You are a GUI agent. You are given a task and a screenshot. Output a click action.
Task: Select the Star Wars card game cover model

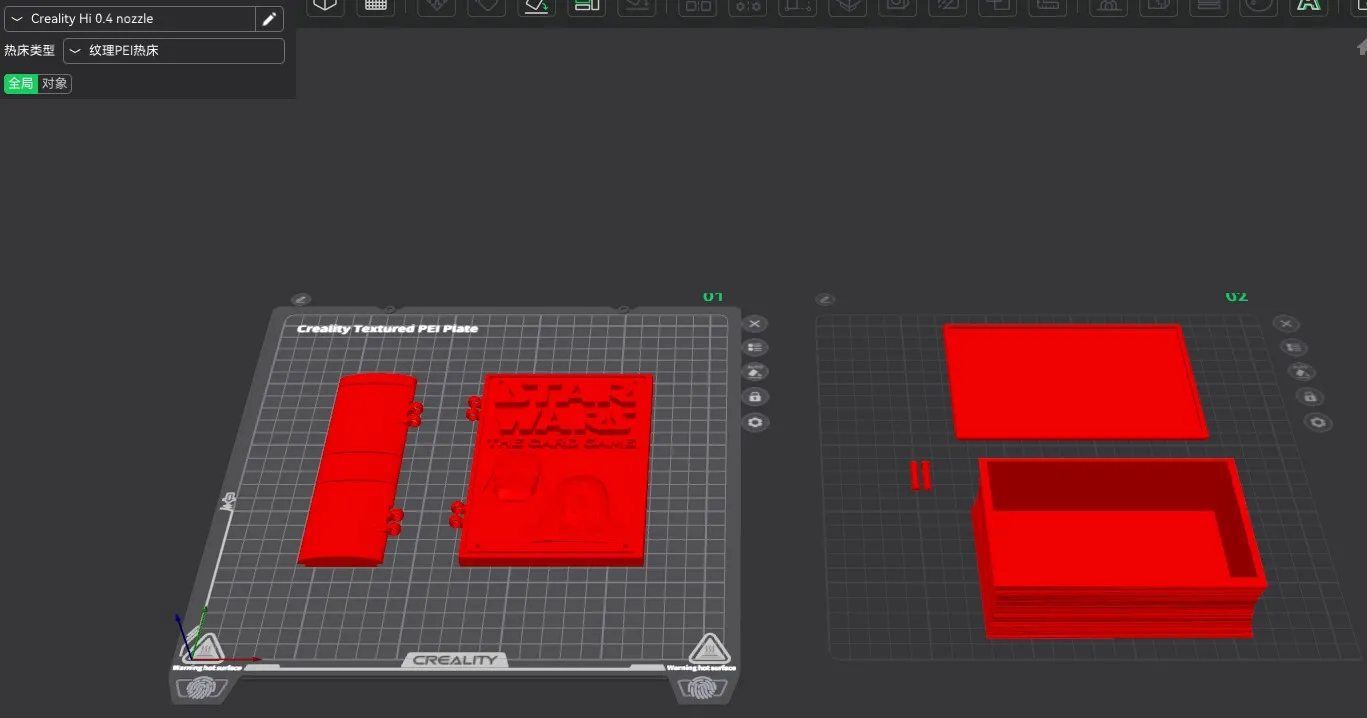(x=557, y=470)
